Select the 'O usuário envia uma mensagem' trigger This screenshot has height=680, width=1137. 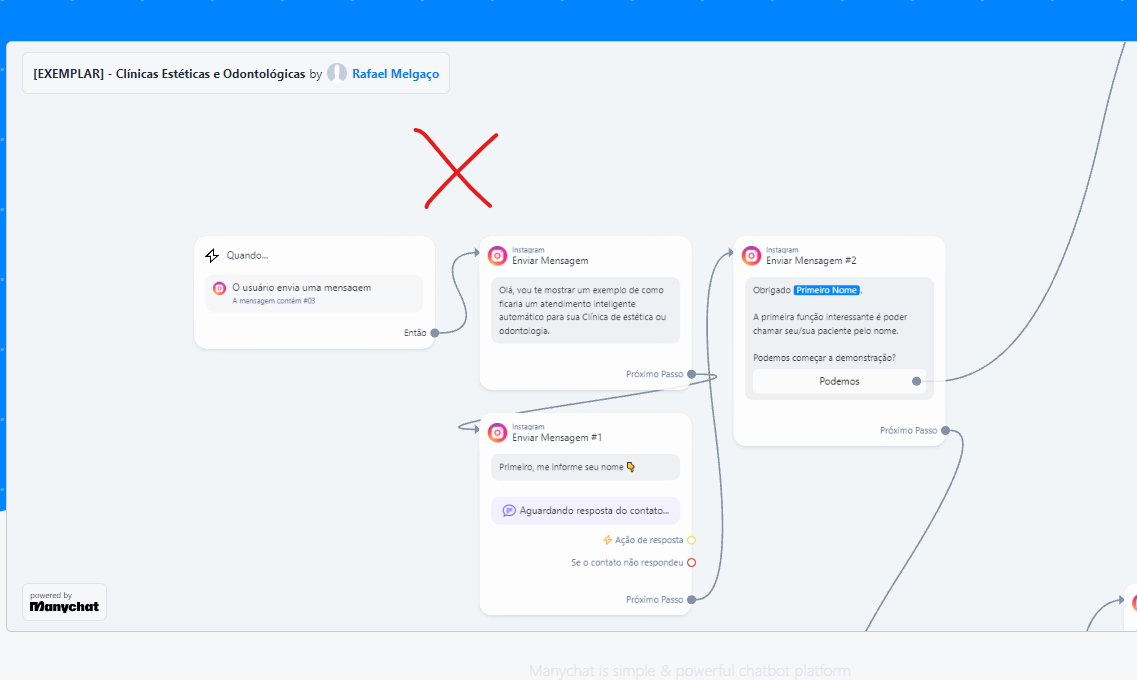pyautogui.click(x=314, y=293)
